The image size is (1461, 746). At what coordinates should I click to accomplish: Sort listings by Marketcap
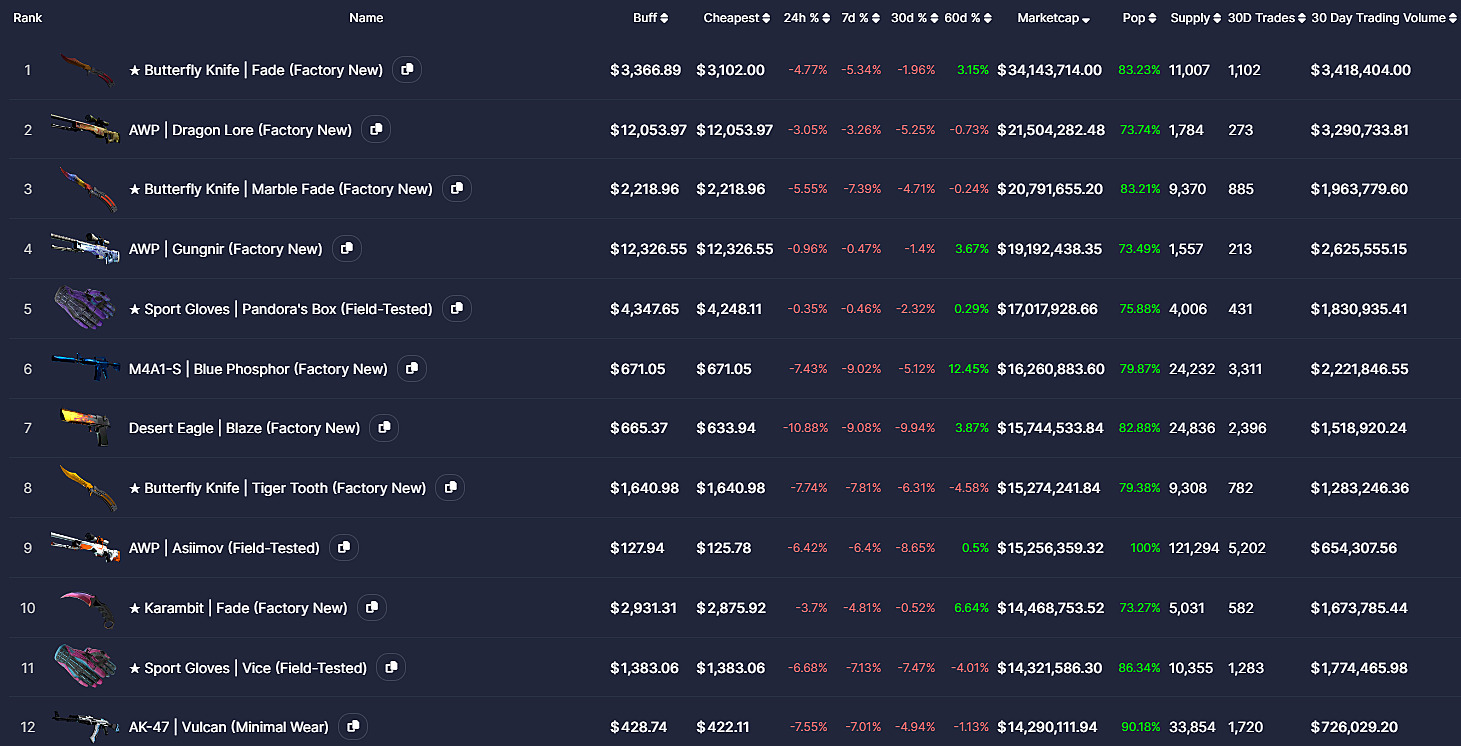click(x=1053, y=18)
